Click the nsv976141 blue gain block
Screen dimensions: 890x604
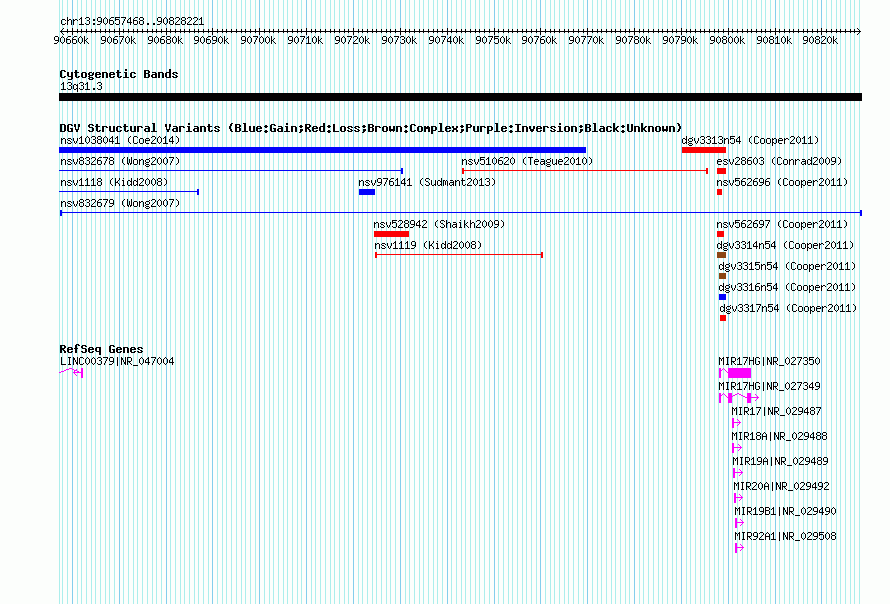pos(367,192)
